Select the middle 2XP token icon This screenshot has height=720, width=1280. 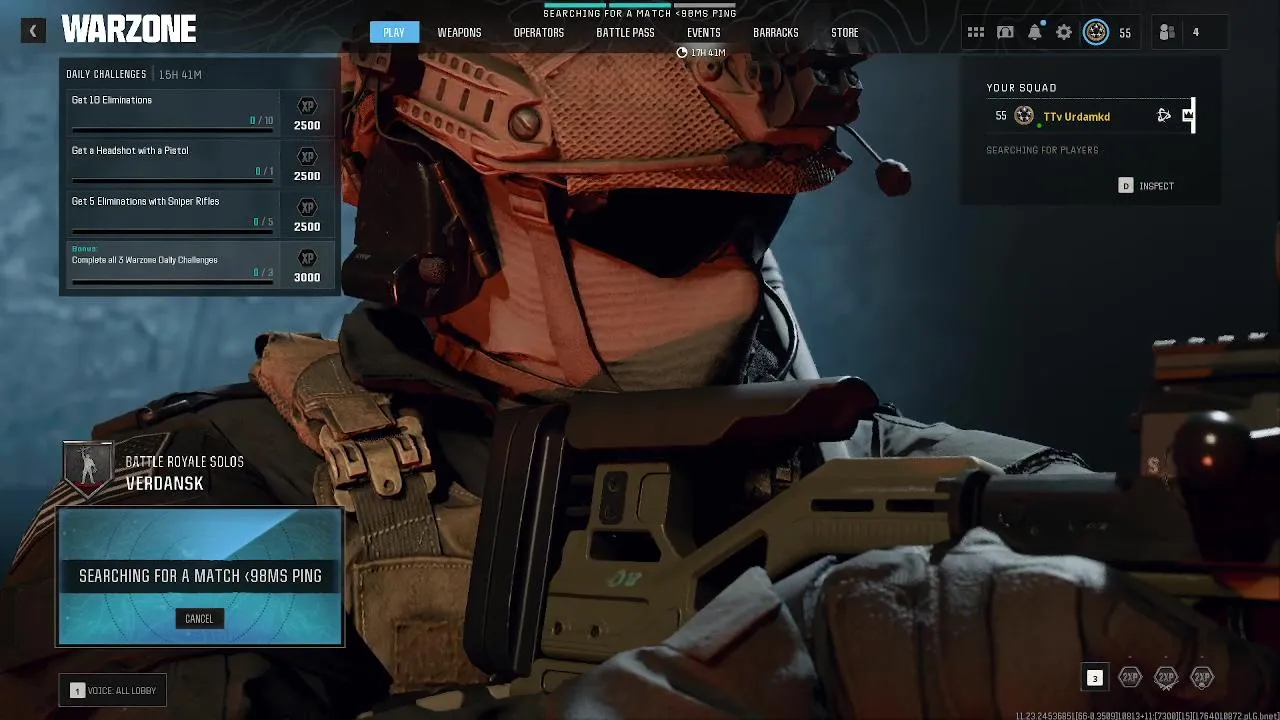(x=1166, y=678)
